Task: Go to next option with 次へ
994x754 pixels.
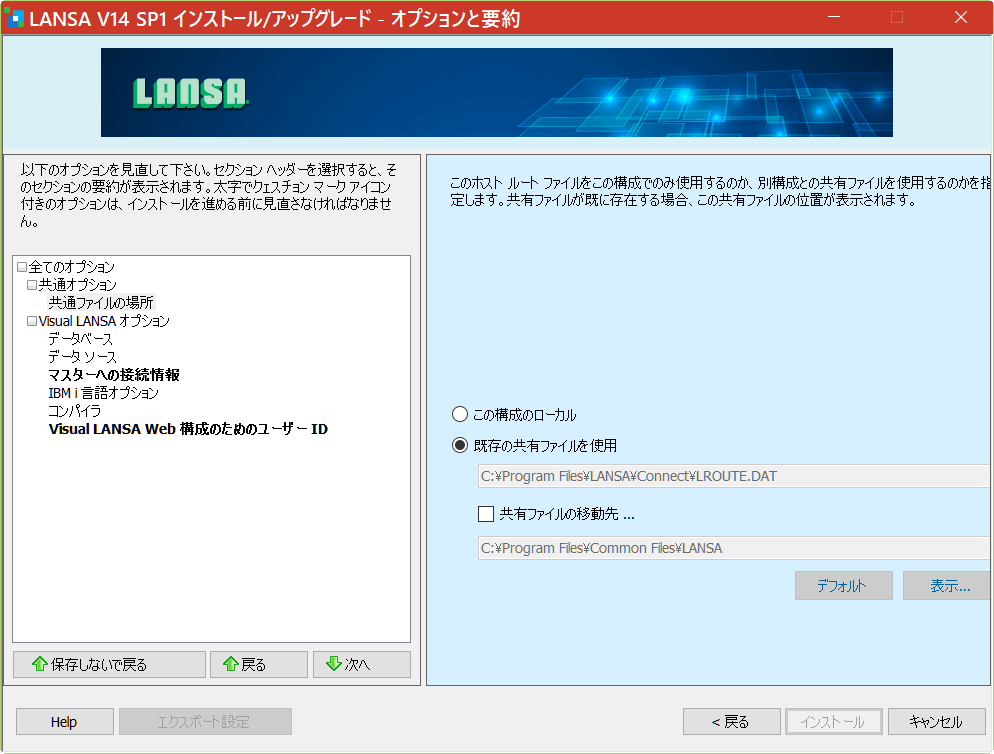Action: 362,665
